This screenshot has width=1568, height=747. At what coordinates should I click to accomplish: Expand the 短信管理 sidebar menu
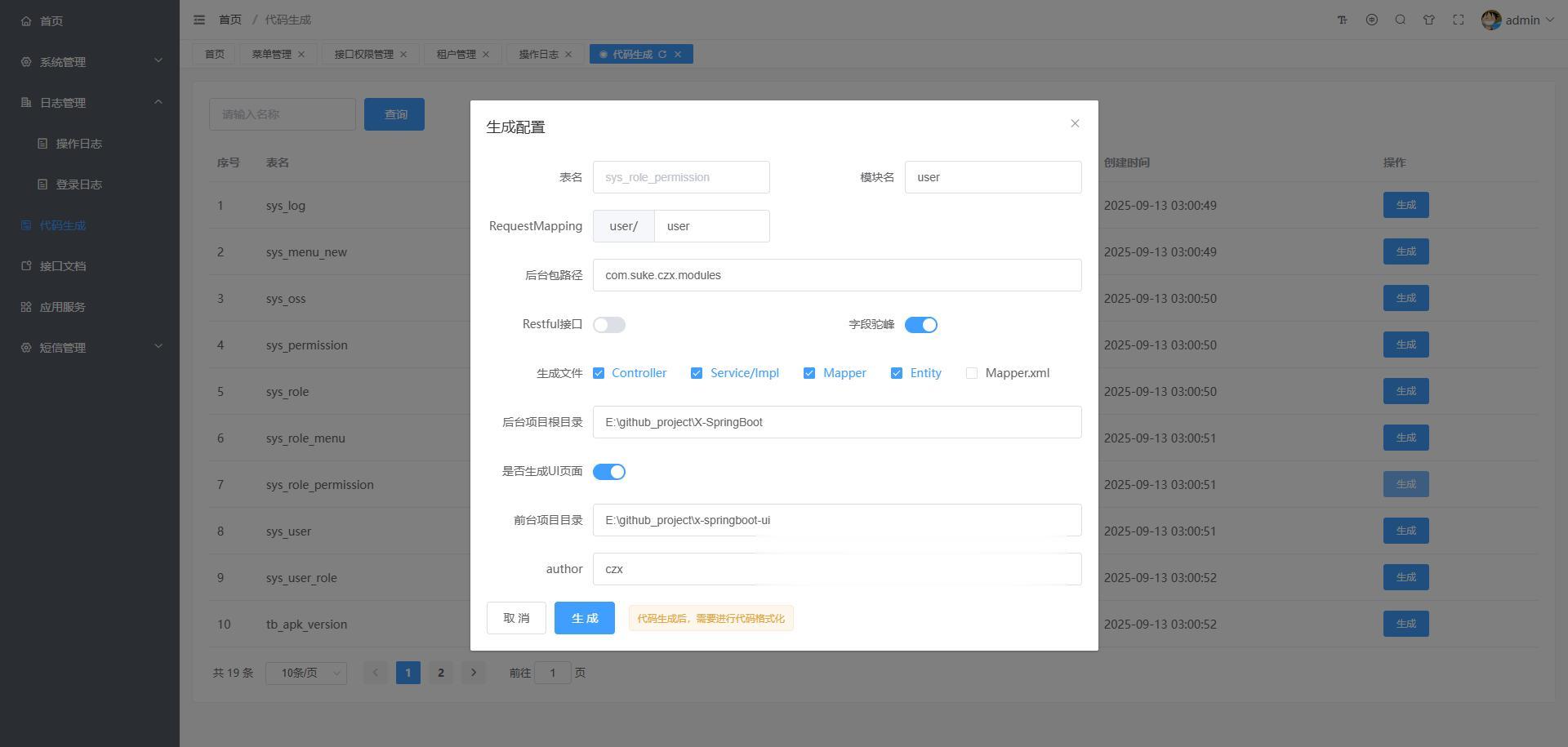90,348
